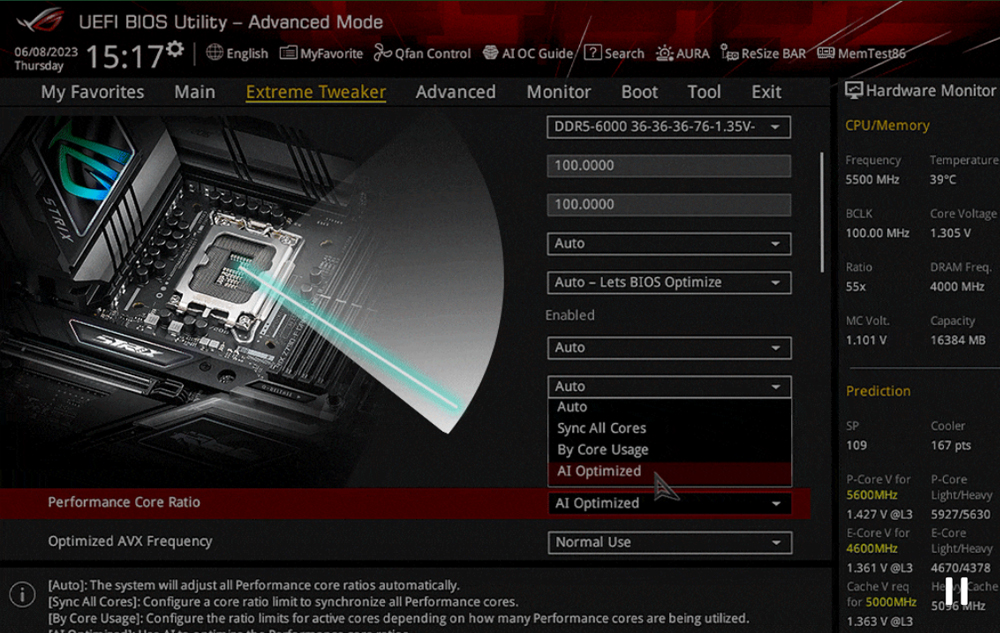
Task: Open the AI OC Guide
Action: pos(528,53)
